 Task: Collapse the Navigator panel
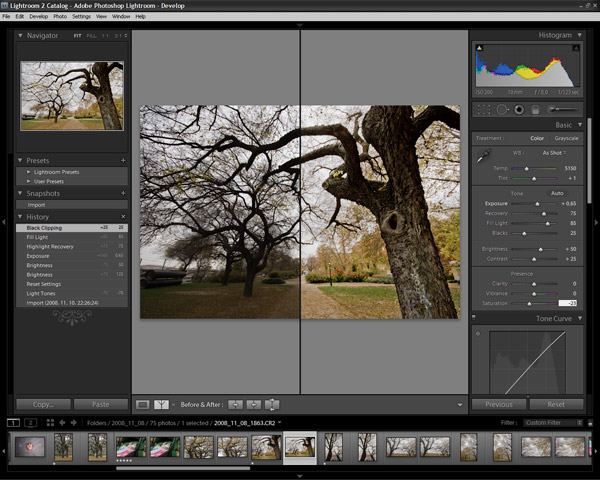(20, 35)
